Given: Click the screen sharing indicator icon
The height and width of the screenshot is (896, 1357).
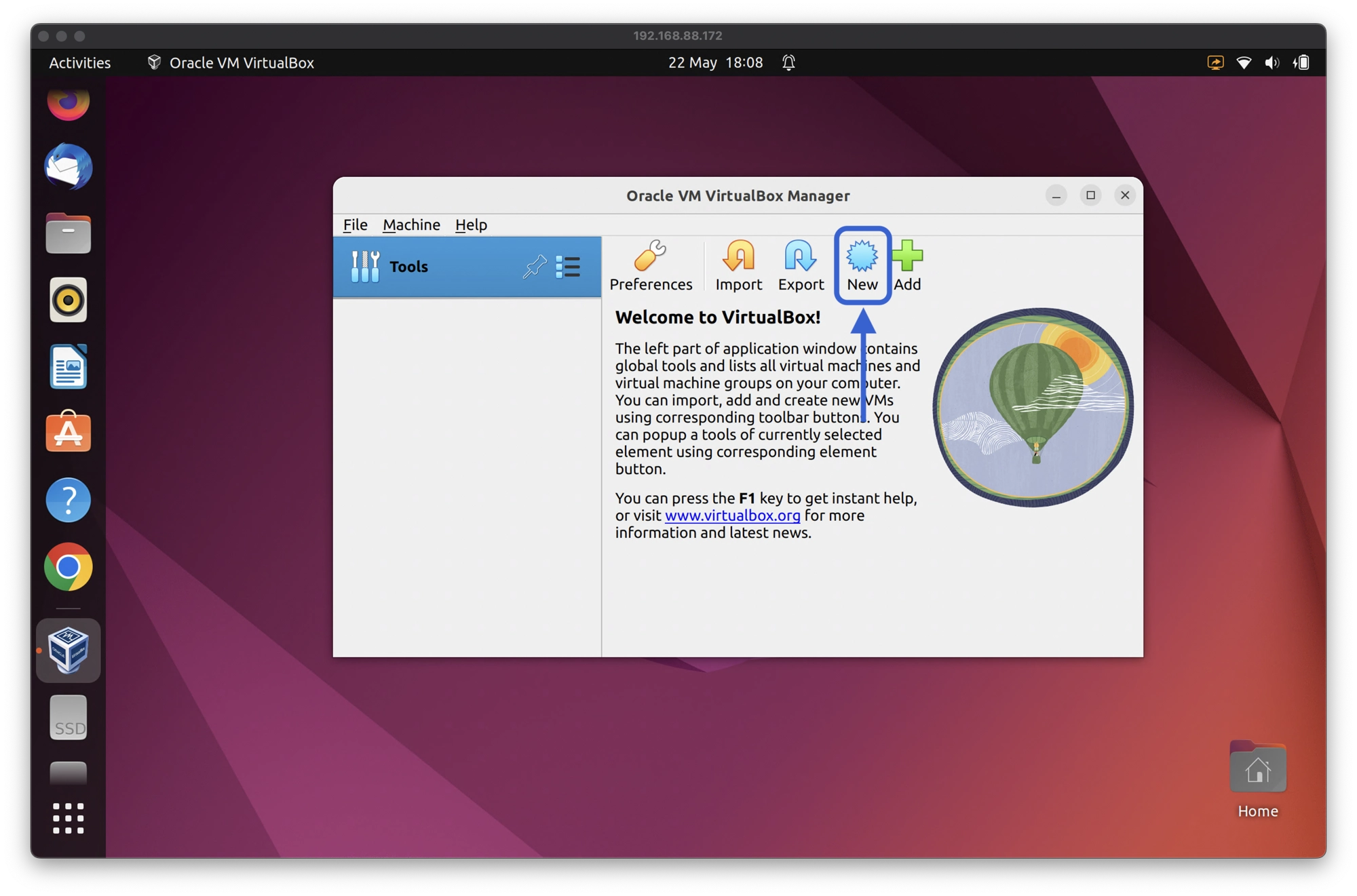Looking at the screenshot, I should pos(1215,63).
